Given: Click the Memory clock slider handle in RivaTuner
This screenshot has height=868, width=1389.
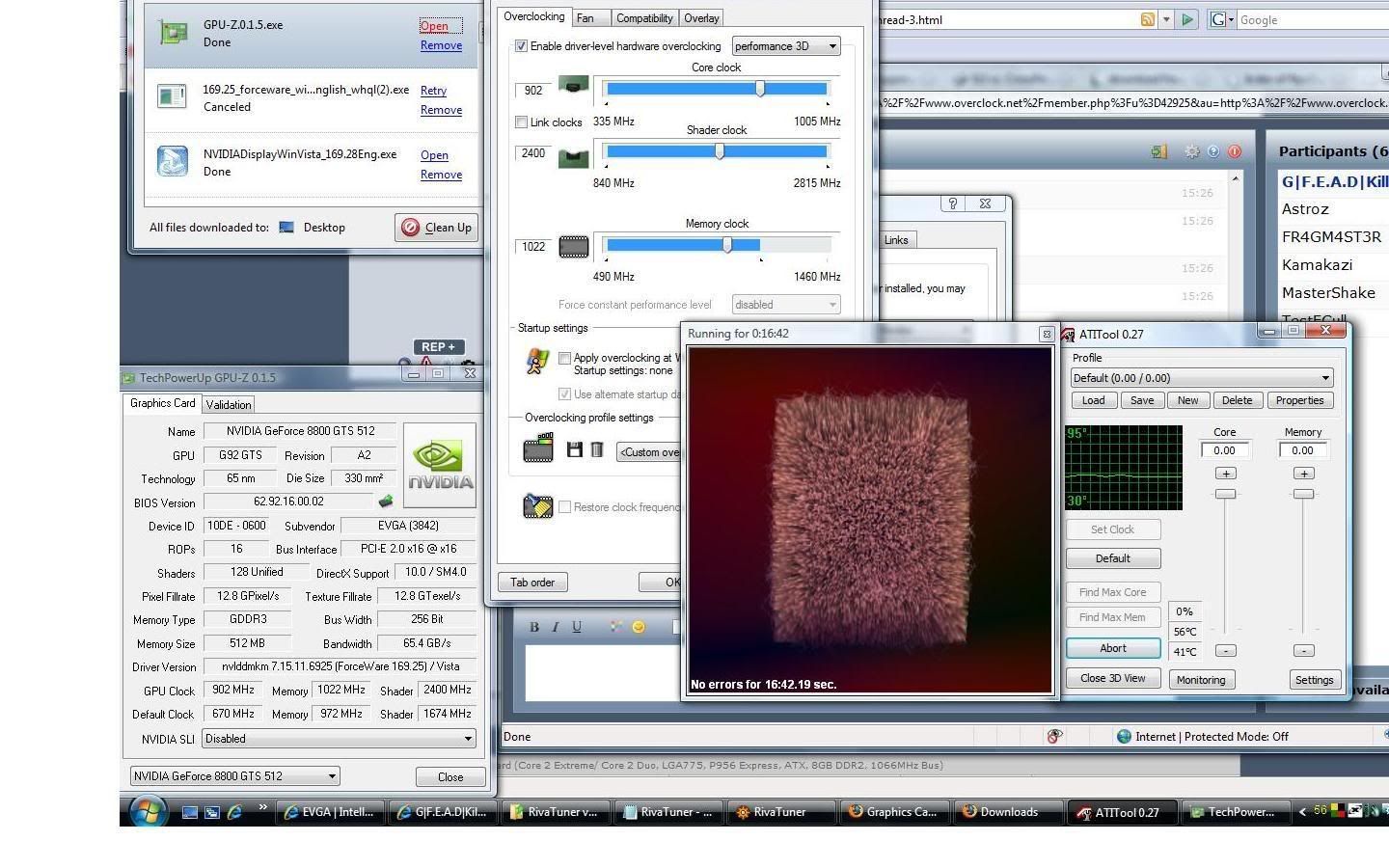Looking at the screenshot, I should pos(727,245).
